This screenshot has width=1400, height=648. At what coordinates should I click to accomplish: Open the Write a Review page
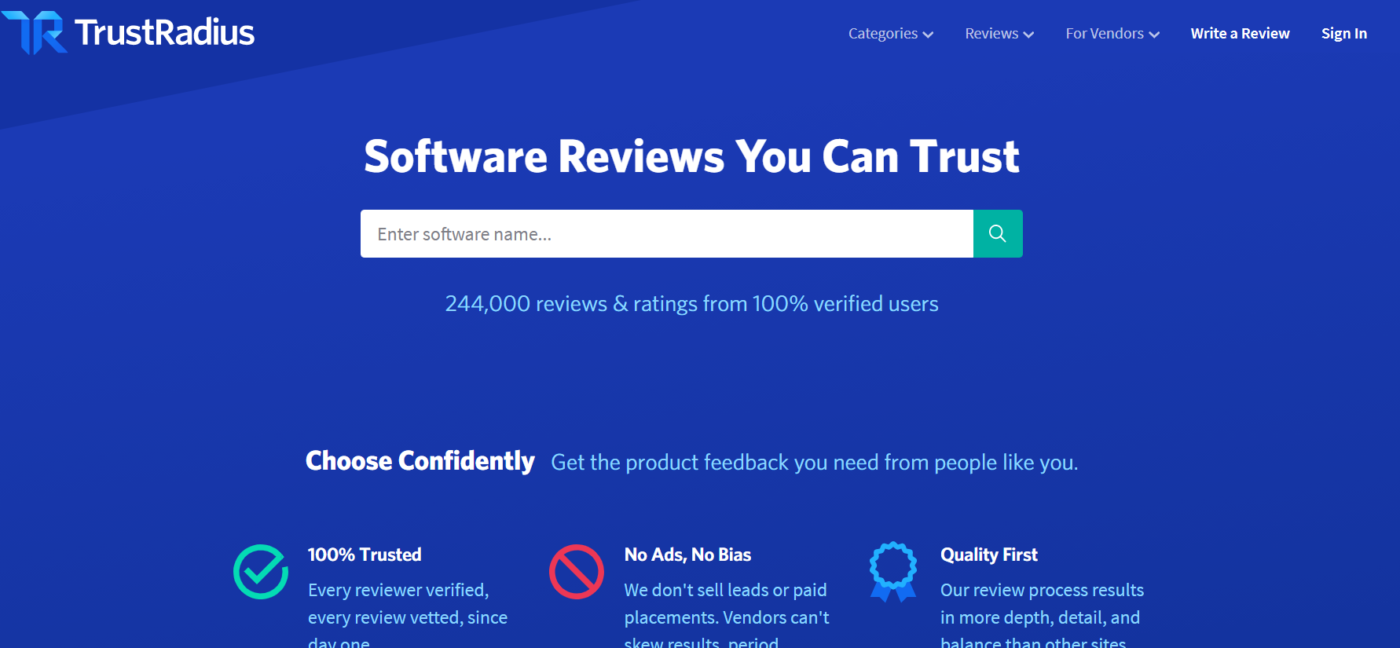(1239, 34)
